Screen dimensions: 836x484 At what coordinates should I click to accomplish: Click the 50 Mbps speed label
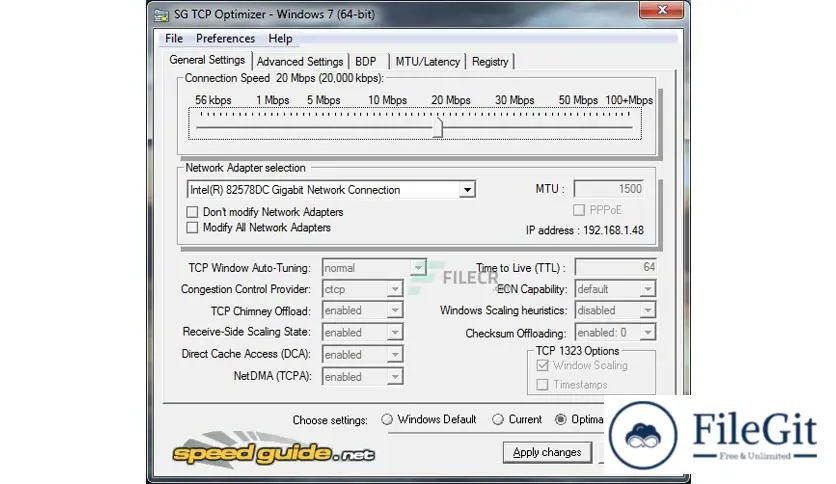click(578, 100)
